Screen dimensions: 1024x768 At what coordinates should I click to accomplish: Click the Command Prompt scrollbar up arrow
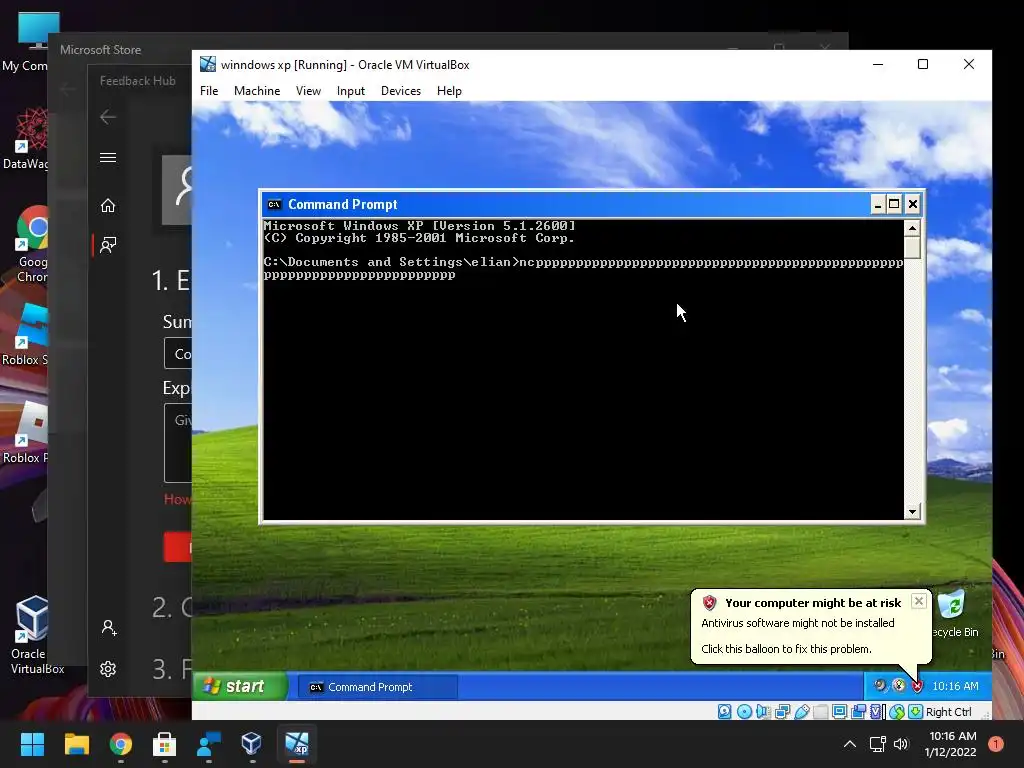point(912,227)
